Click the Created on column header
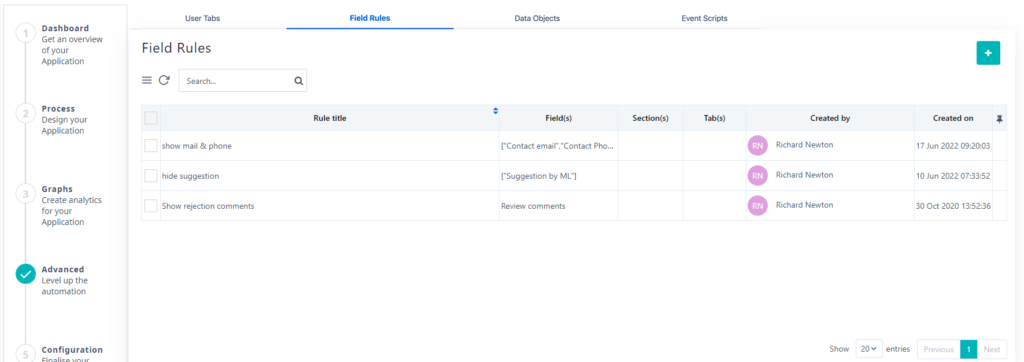 coord(953,118)
